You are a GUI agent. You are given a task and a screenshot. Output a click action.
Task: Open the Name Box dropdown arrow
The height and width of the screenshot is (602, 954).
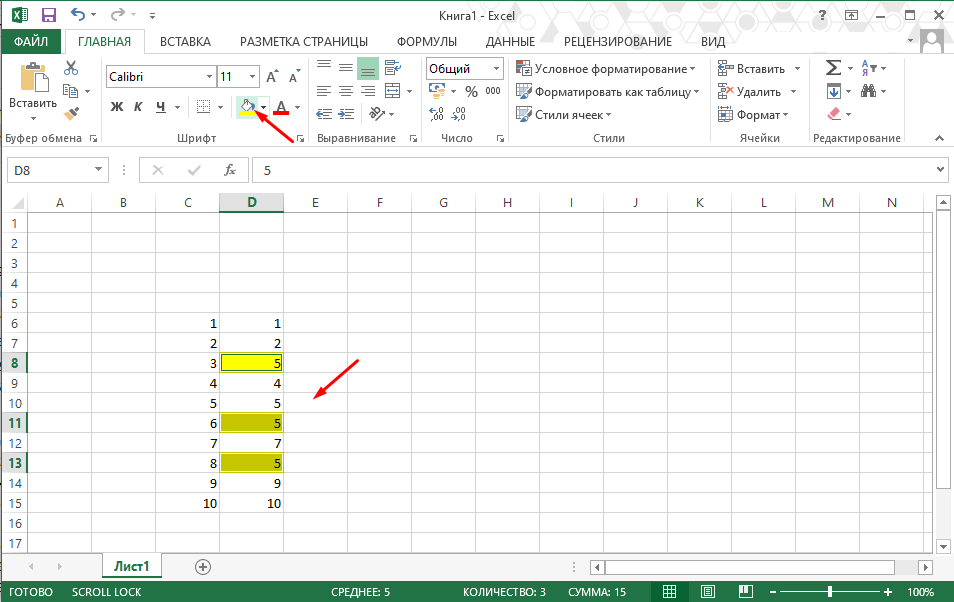point(98,170)
